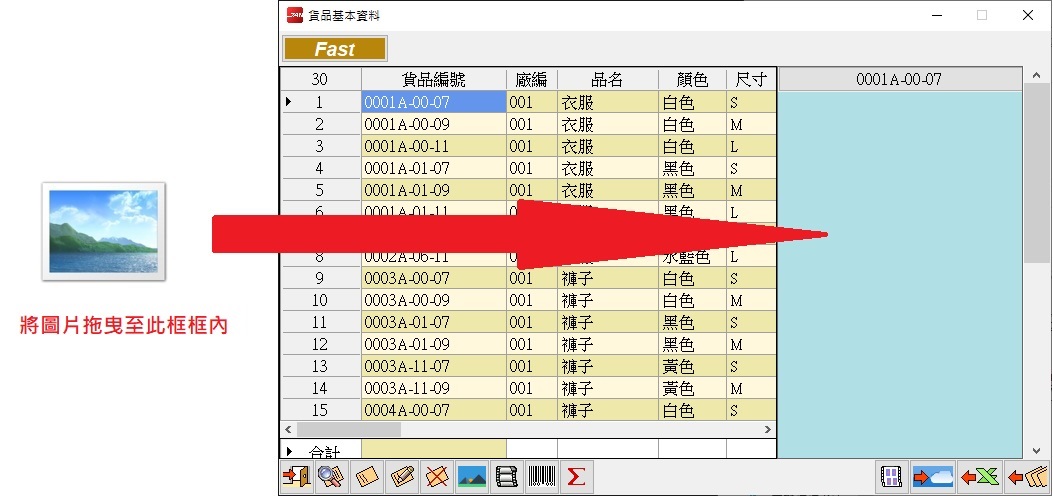
Task: Click the purple grid columns icon
Action: point(892,478)
